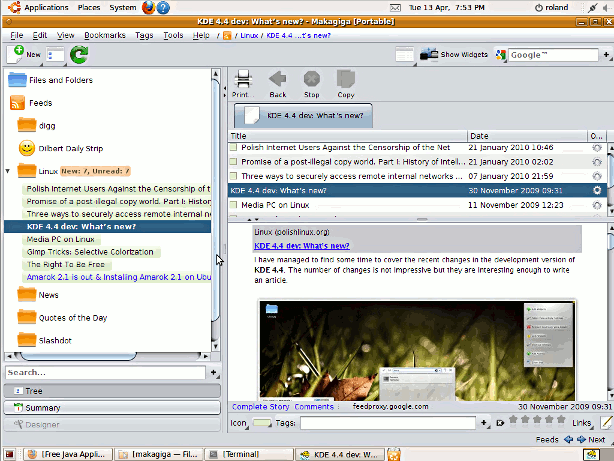Click the gear icon on the Media PC on Linux row

[597, 205]
